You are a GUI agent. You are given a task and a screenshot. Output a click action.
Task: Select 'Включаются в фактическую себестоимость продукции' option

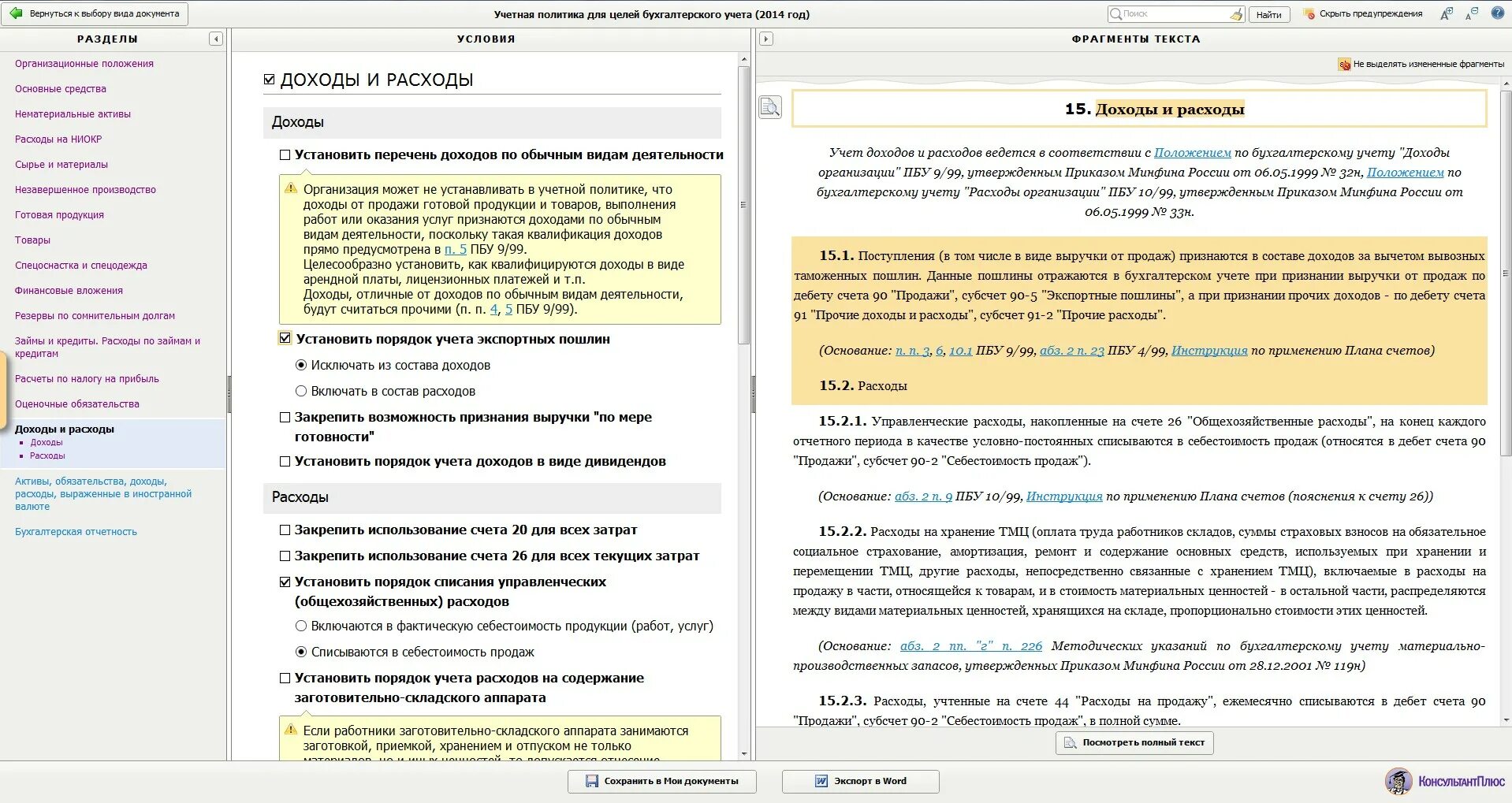300,626
